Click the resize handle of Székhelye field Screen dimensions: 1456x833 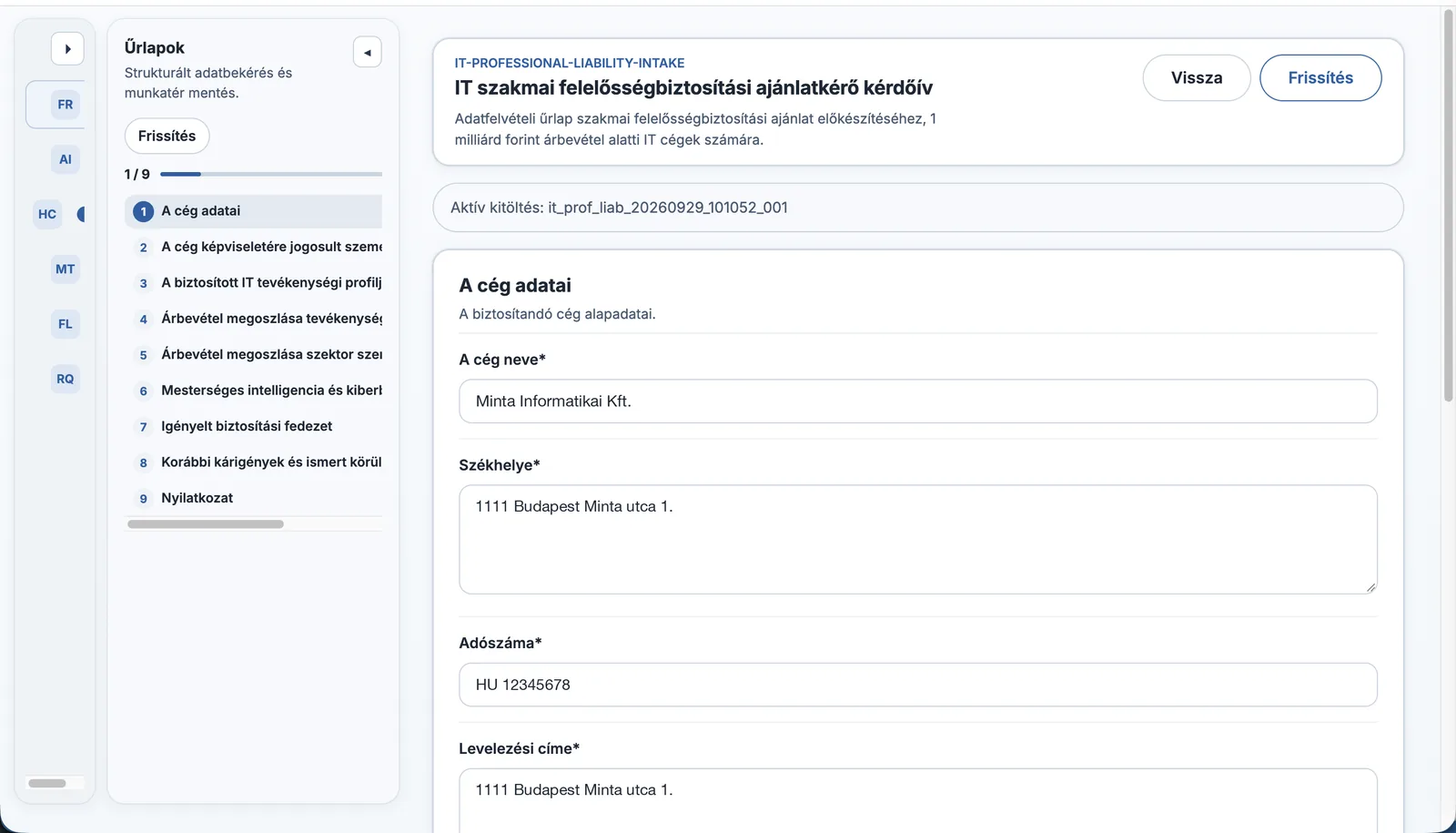coord(1370,587)
